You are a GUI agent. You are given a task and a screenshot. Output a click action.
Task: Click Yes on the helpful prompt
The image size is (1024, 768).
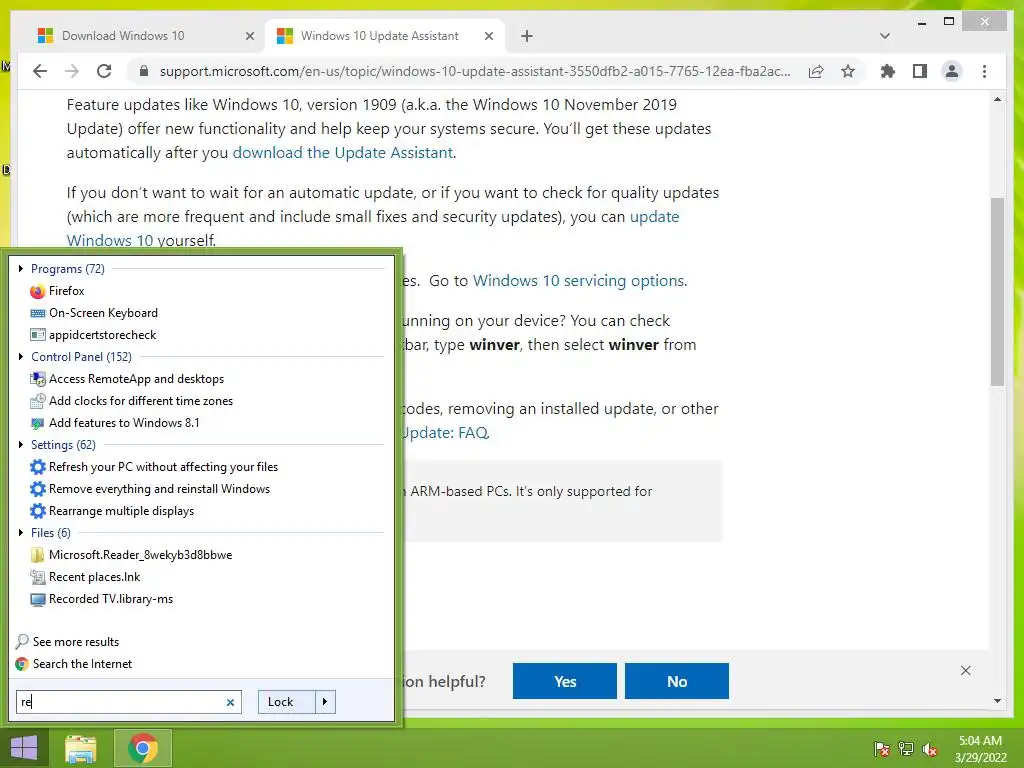coord(565,681)
